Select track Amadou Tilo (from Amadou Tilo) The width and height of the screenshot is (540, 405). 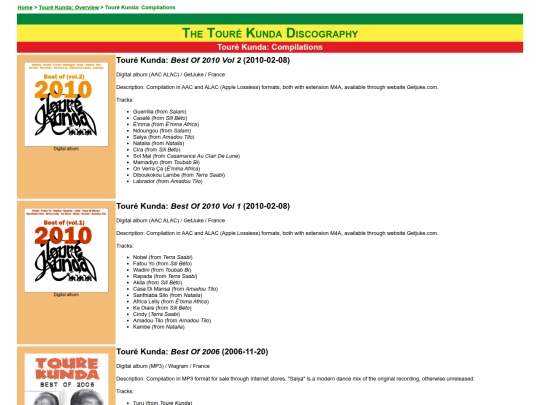(x=172, y=321)
